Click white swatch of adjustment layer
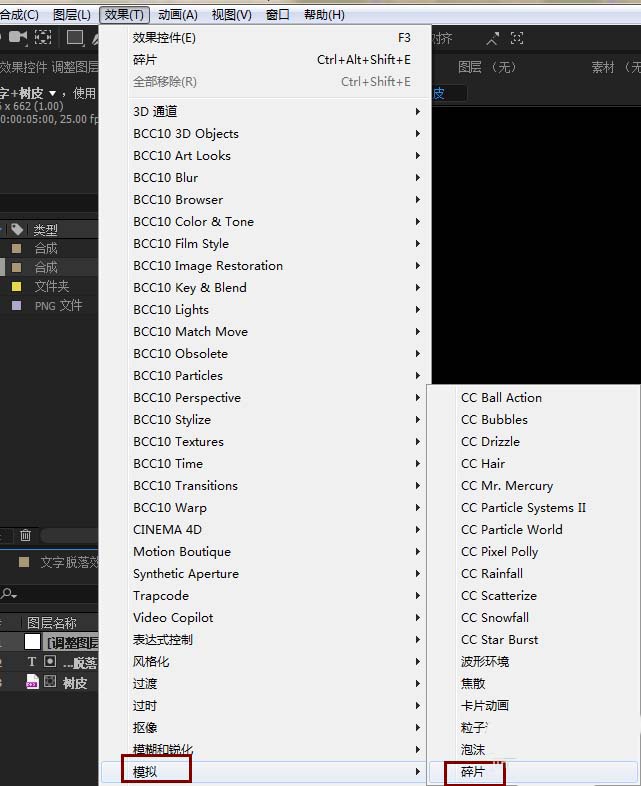The image size is (641, 786). point(32,642)
